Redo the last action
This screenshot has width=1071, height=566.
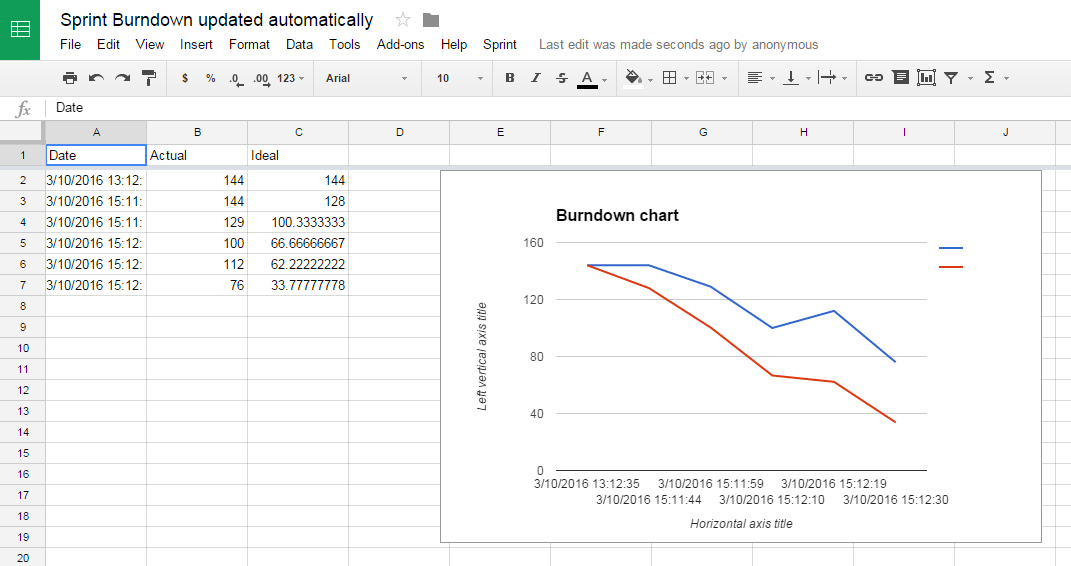pyautogui.click(x=122, y=78)
